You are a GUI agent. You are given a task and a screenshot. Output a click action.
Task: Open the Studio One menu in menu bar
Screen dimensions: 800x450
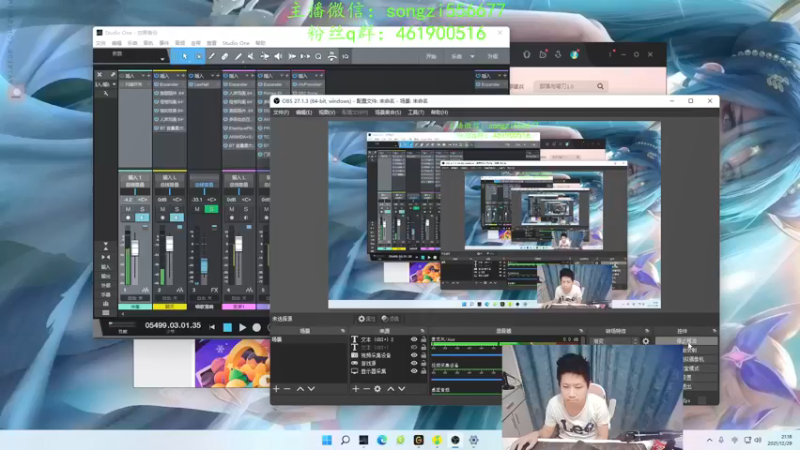236,43
